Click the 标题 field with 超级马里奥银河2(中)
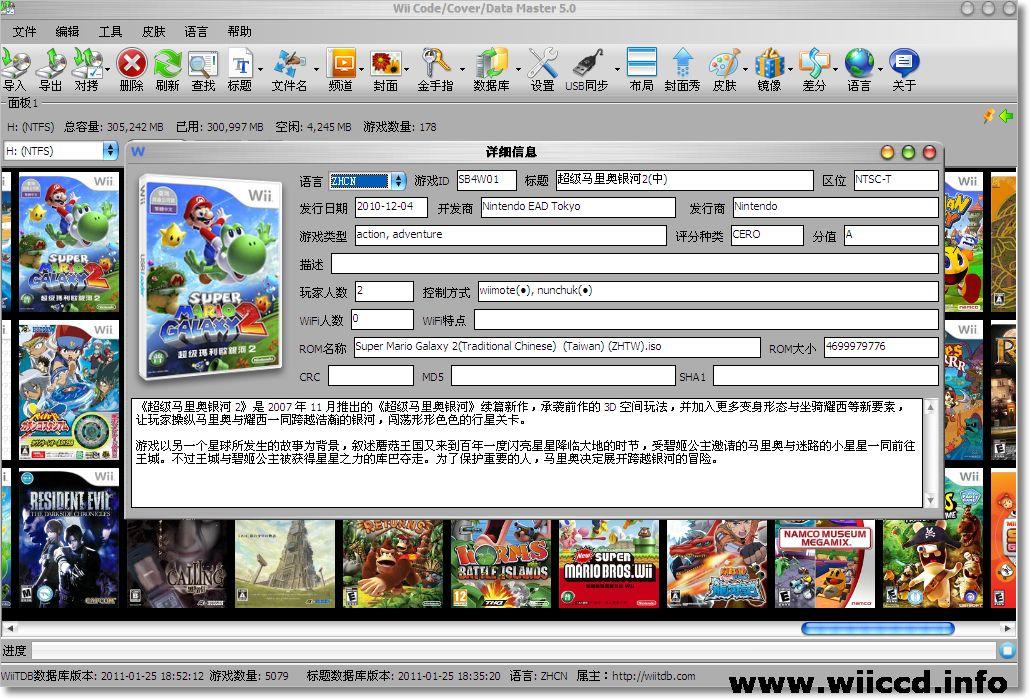 click(684, 180)
